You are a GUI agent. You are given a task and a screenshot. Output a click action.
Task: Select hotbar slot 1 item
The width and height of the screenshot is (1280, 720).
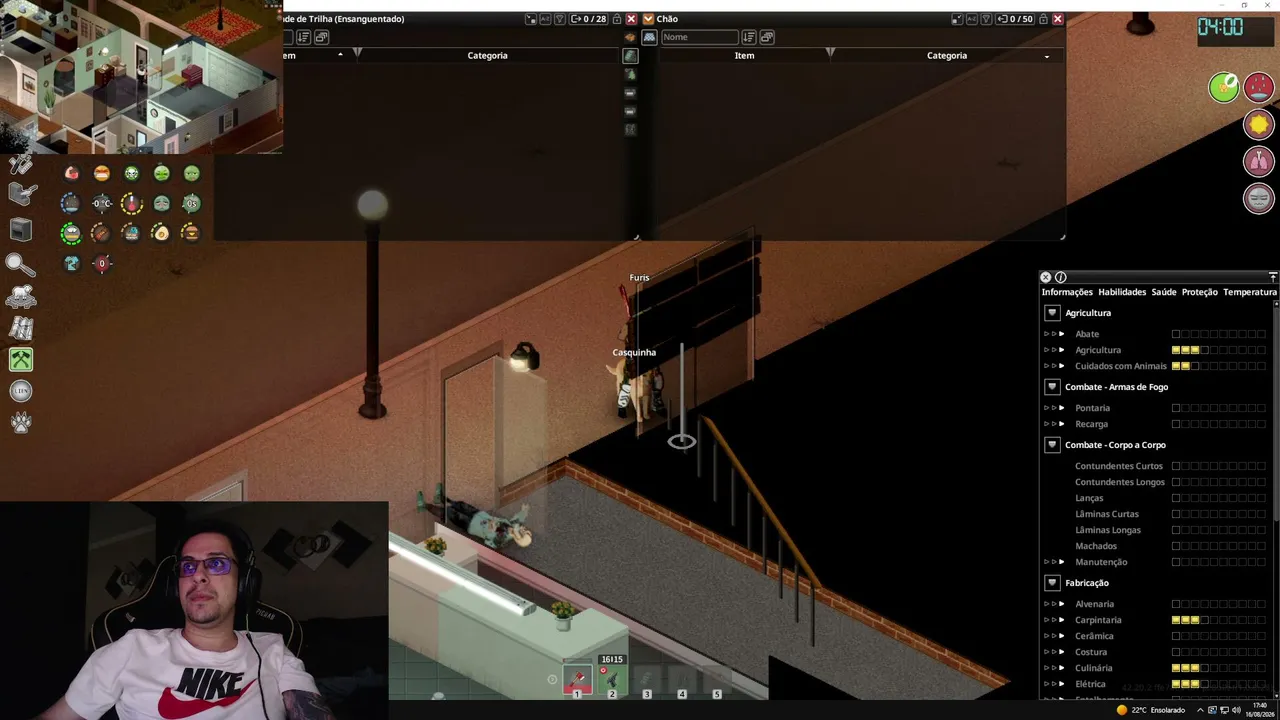pos(577,681)
